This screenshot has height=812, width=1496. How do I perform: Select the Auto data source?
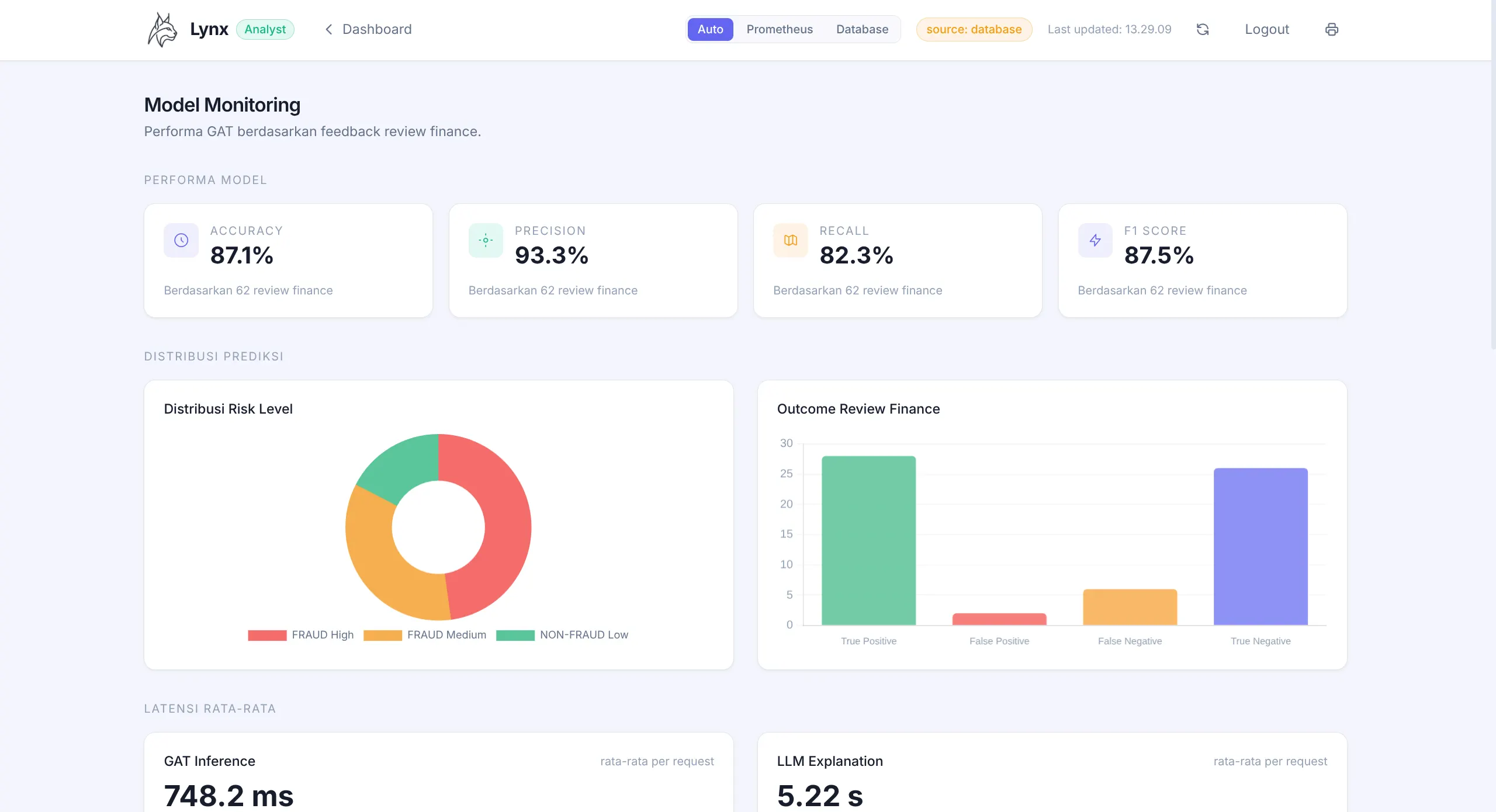pyautogui.click(x=710, y=29)
